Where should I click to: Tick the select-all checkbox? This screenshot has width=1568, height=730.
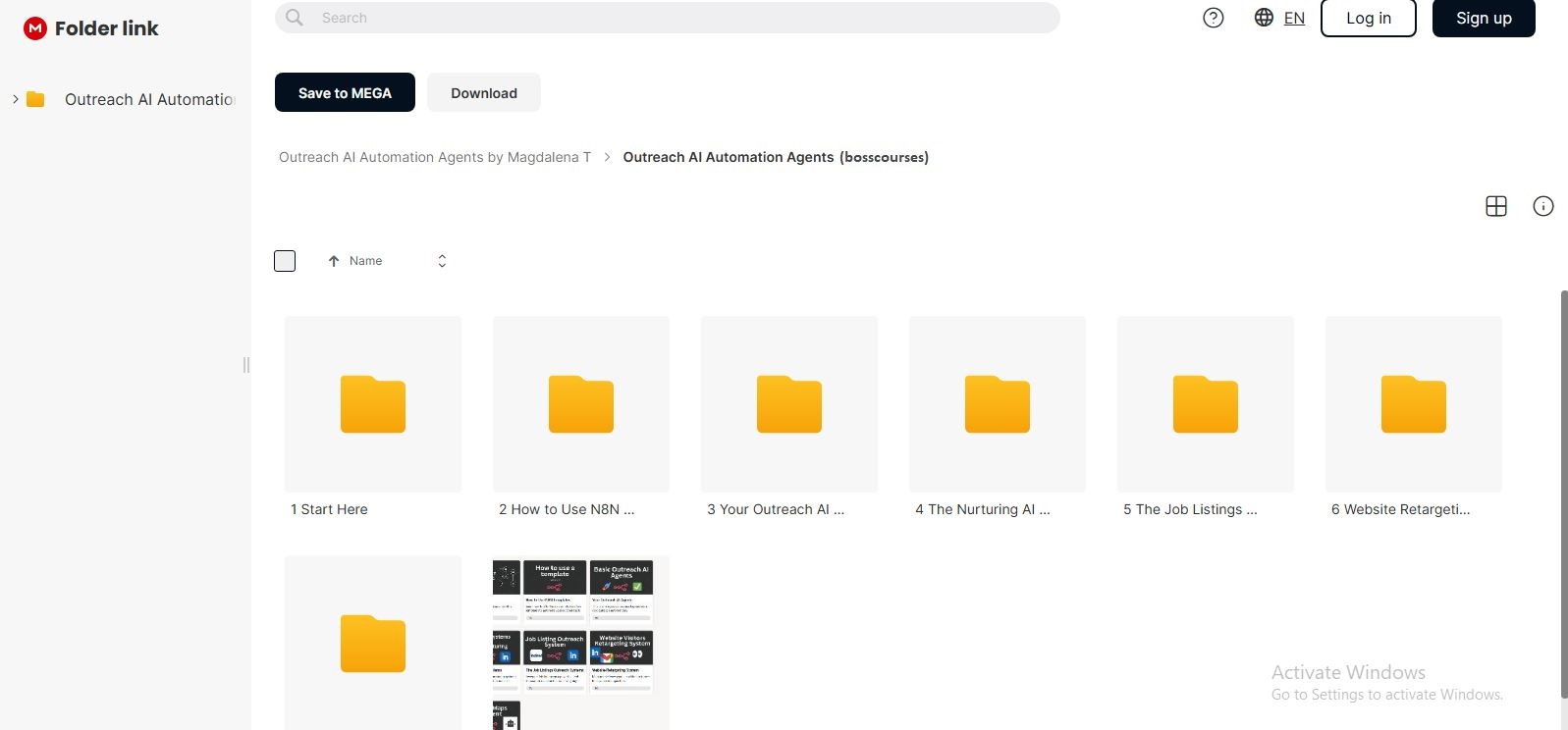pyautogui.click(x=285, y=261)
